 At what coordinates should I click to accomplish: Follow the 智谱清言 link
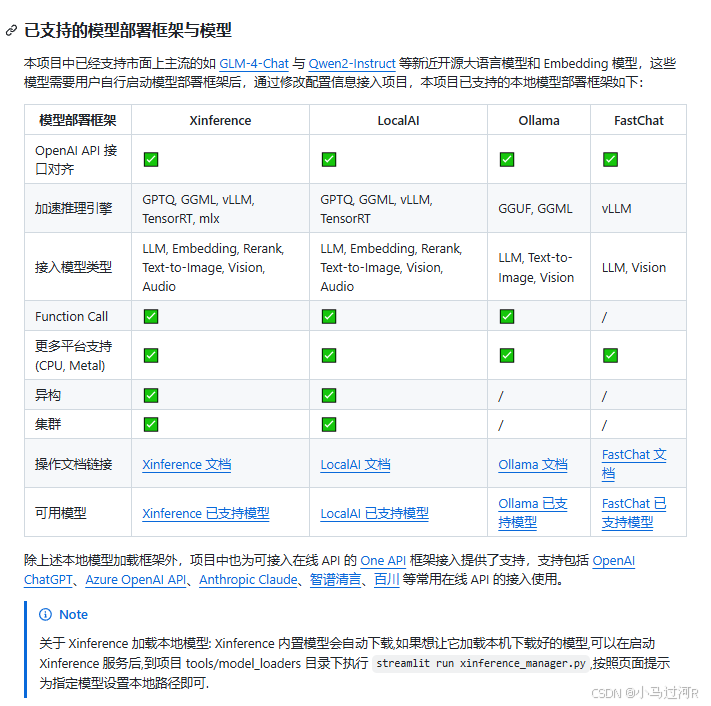tap(335, 579)
